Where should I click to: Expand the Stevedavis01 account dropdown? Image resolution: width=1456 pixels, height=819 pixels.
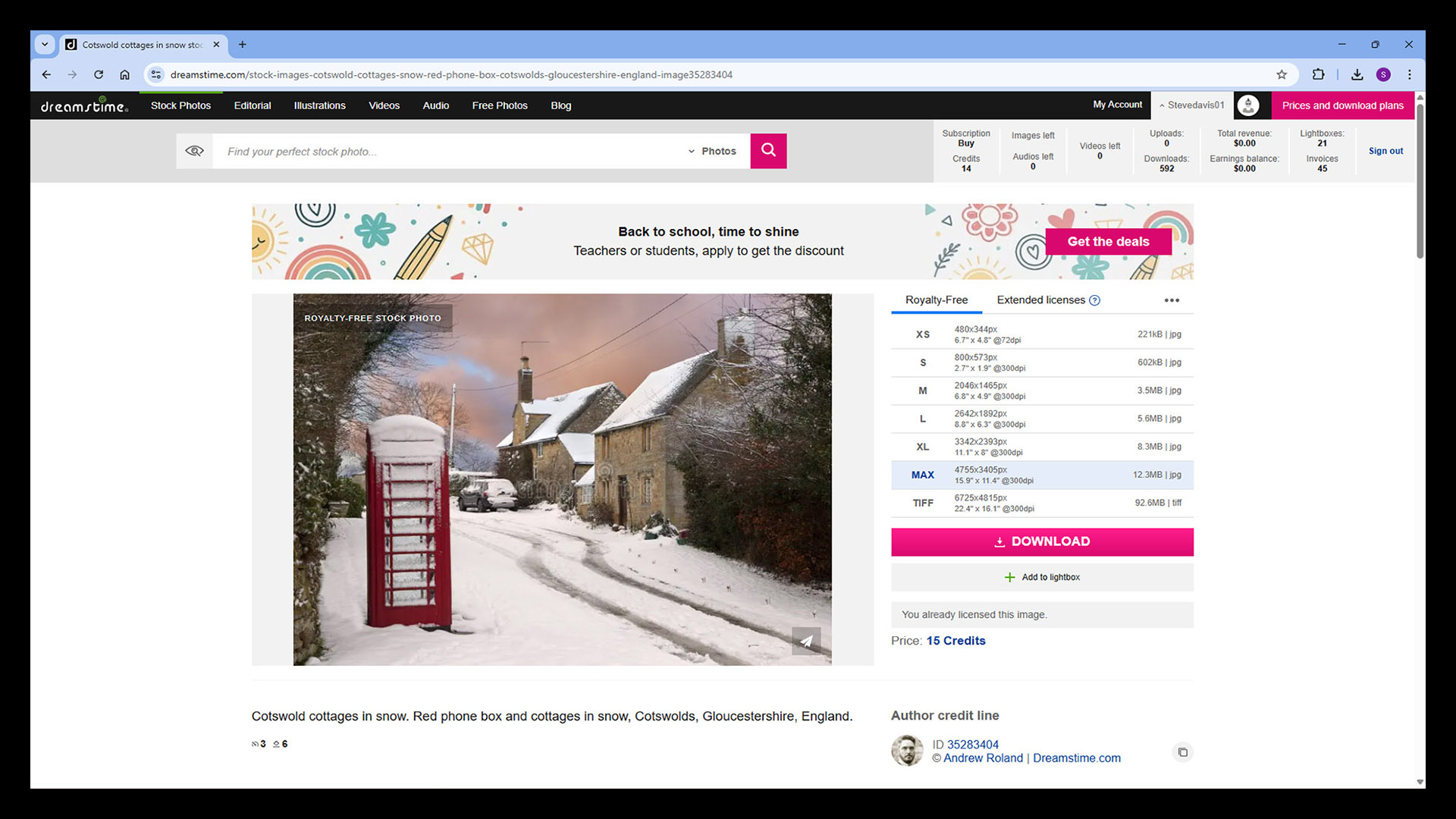click(x=1191, y=105)
